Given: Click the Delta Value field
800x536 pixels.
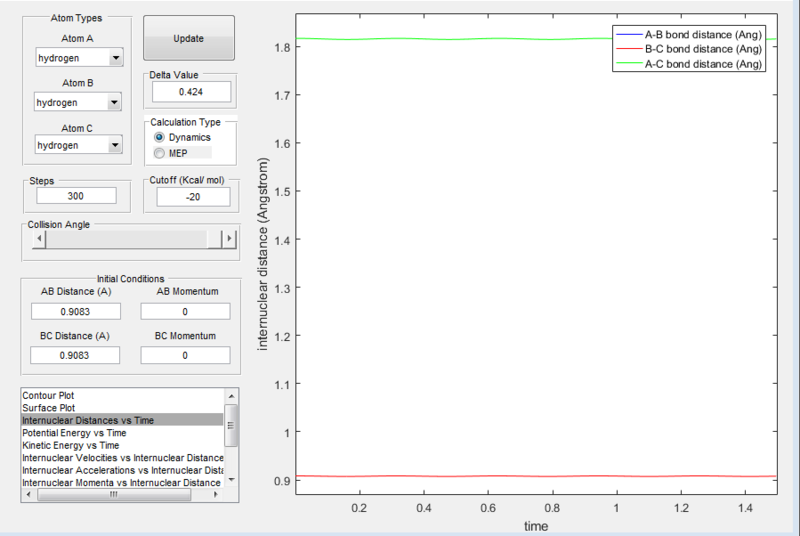Looking at the screenshot, I should (191, 92).
